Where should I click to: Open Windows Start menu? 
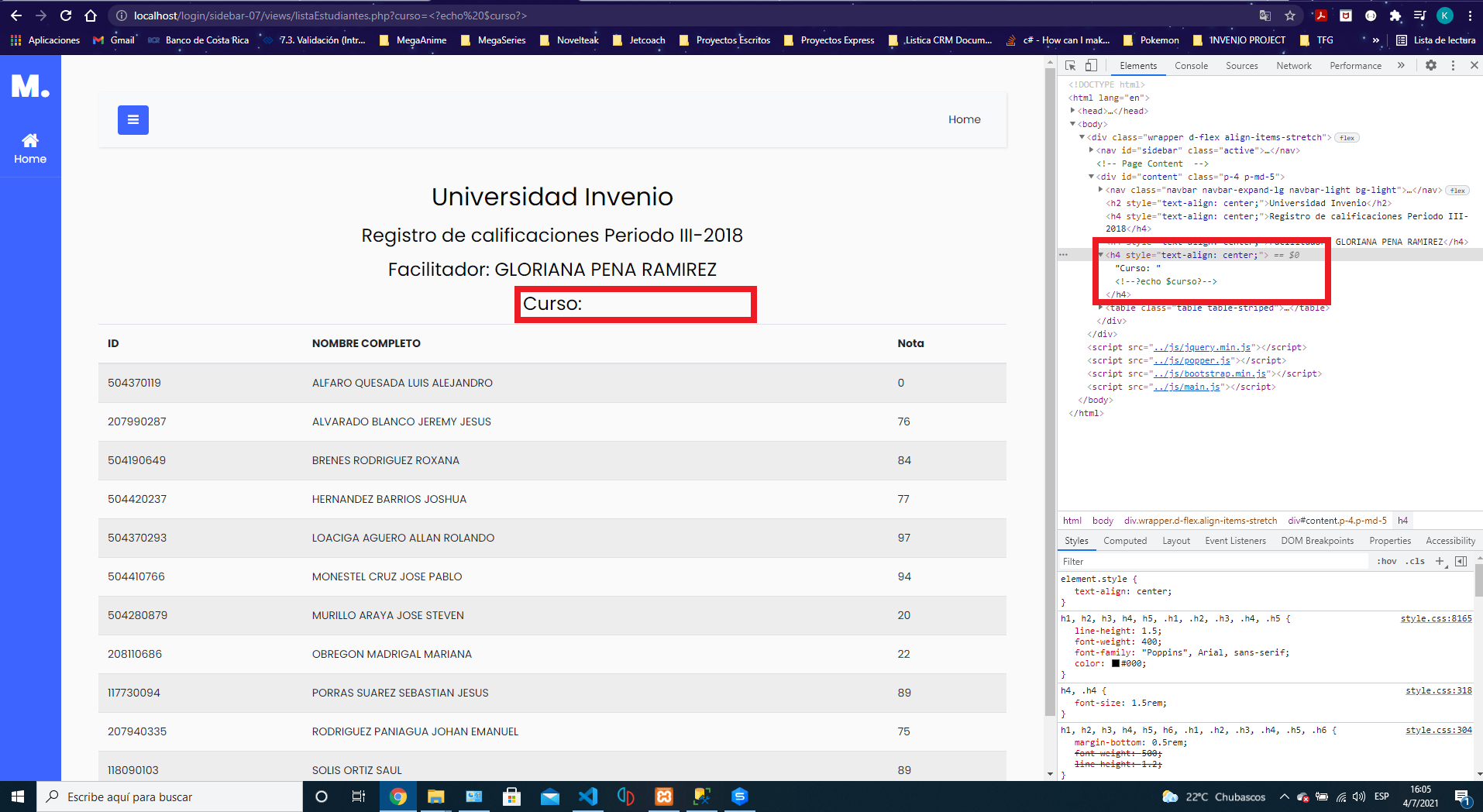(18, 797)
